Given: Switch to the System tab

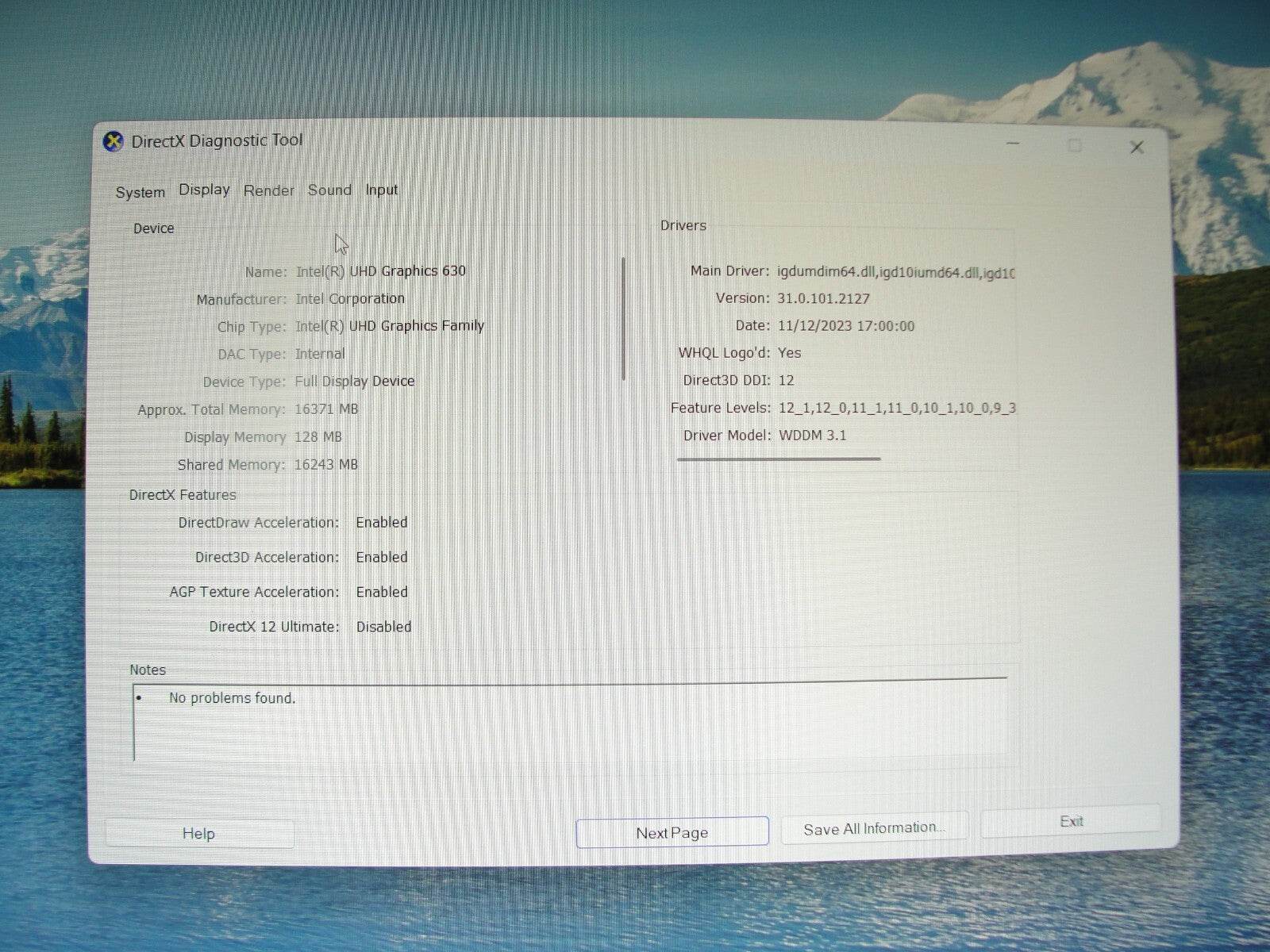Looking at the screenshot, I should click(140, 192).
